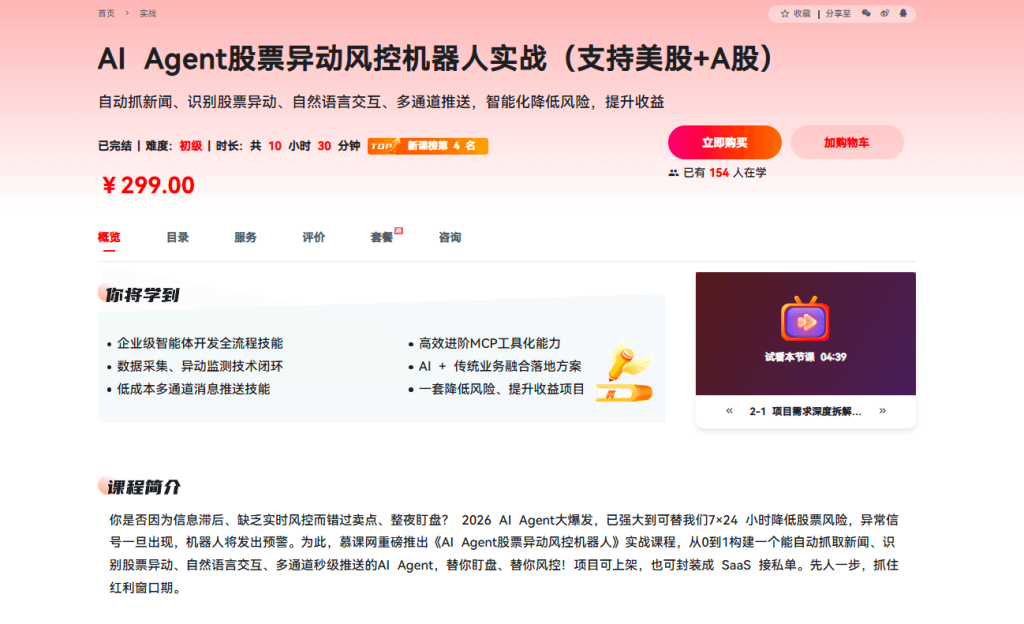Play the trial lesson TV icon
This screenshot has height=624, width=1024.
(805, 320)
